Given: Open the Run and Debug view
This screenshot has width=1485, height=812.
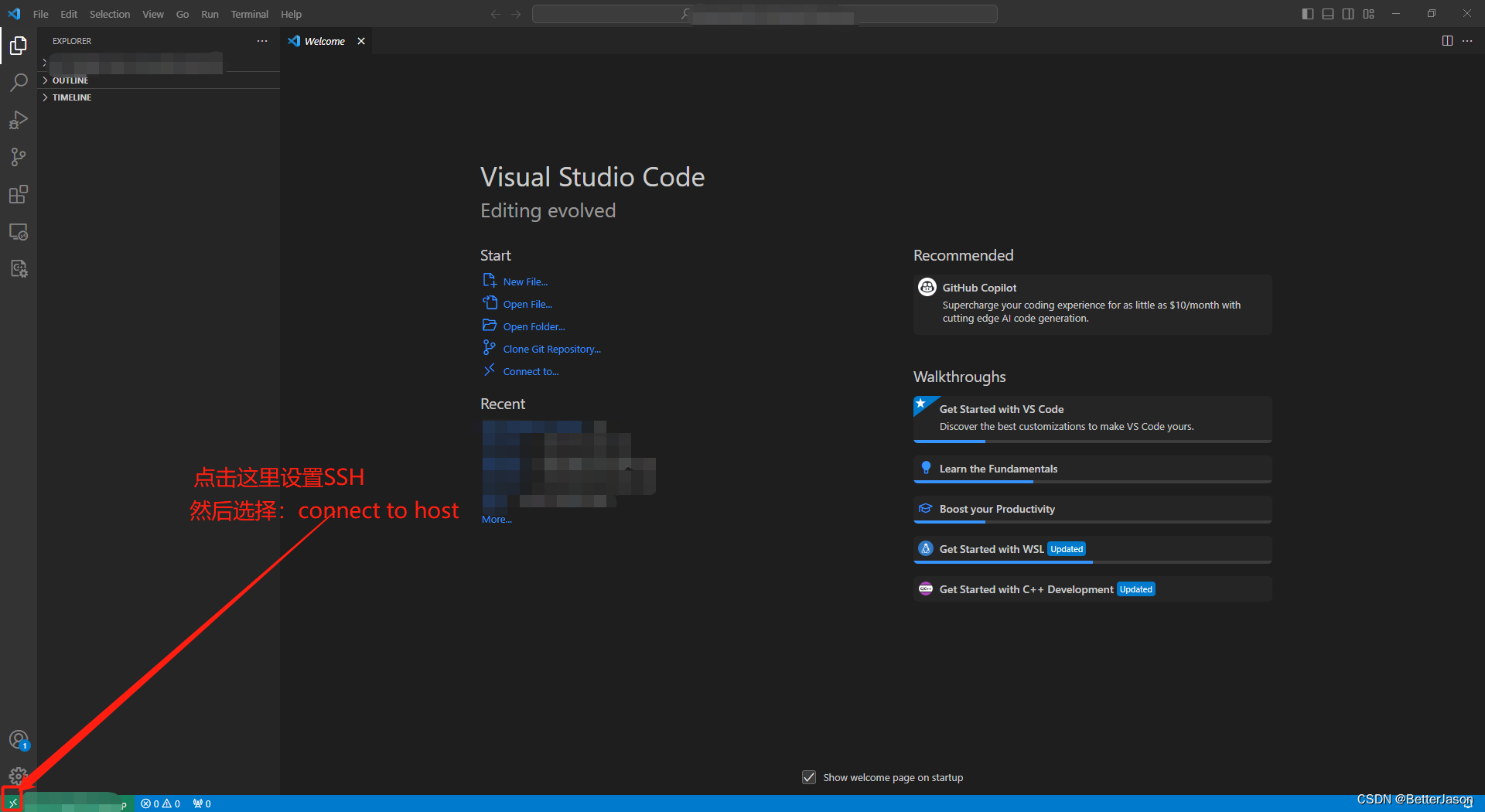Looking at the screenshot, I should point(19,120).
